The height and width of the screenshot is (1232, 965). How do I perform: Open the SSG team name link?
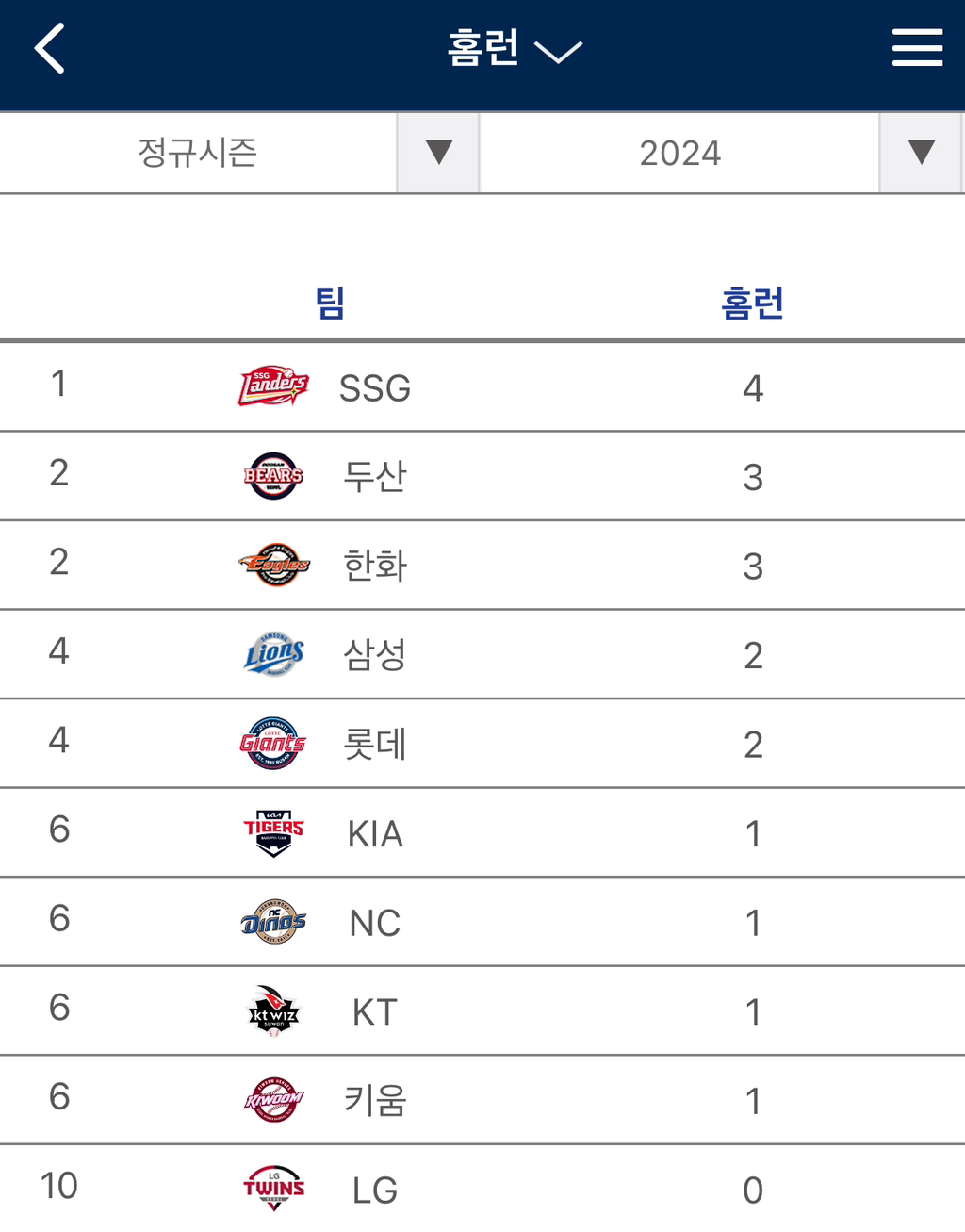(x=375, y=388)
